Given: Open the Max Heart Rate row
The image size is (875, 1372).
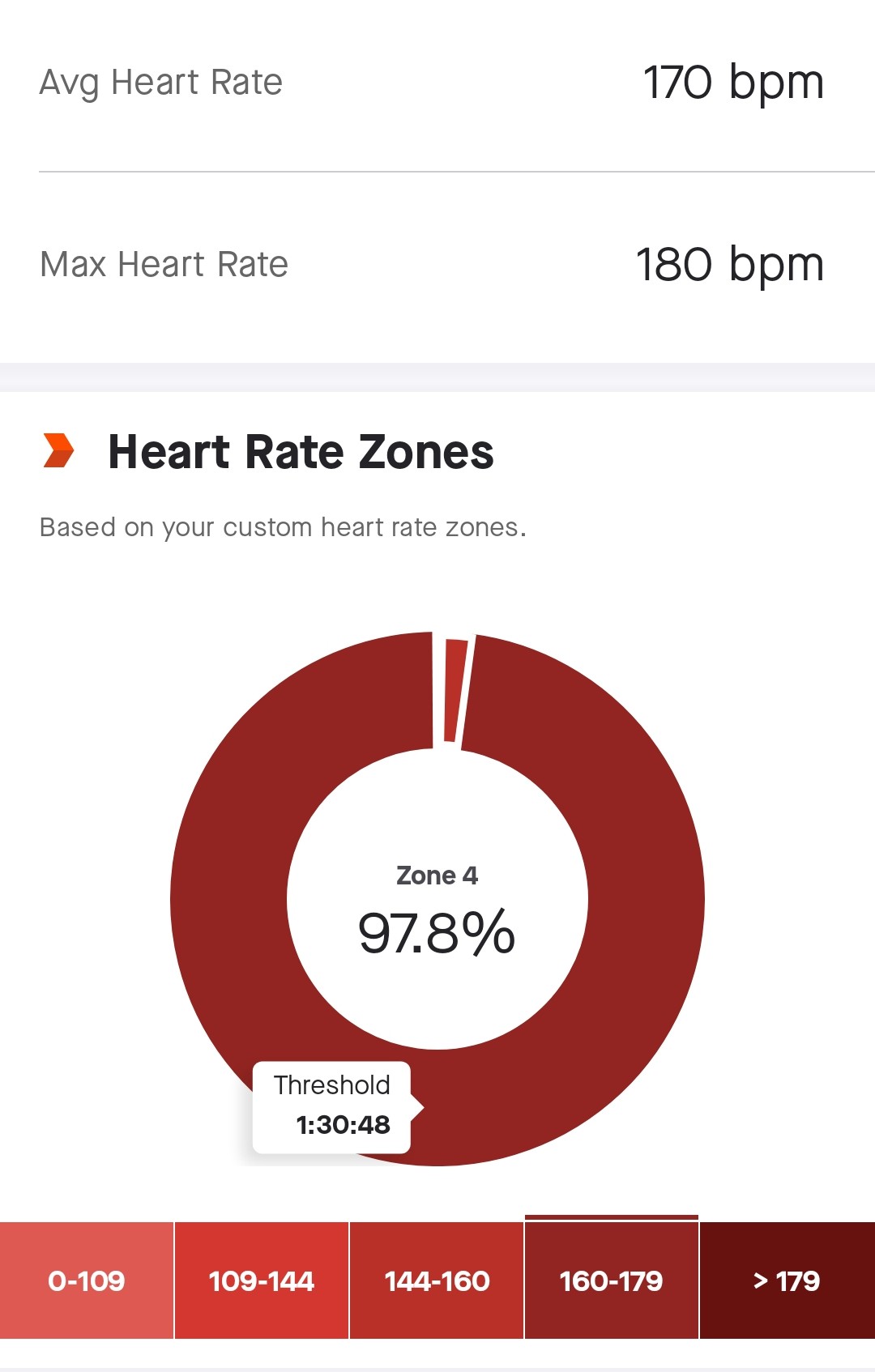Looking at the screenshot, I should click(x=437, y=265).
